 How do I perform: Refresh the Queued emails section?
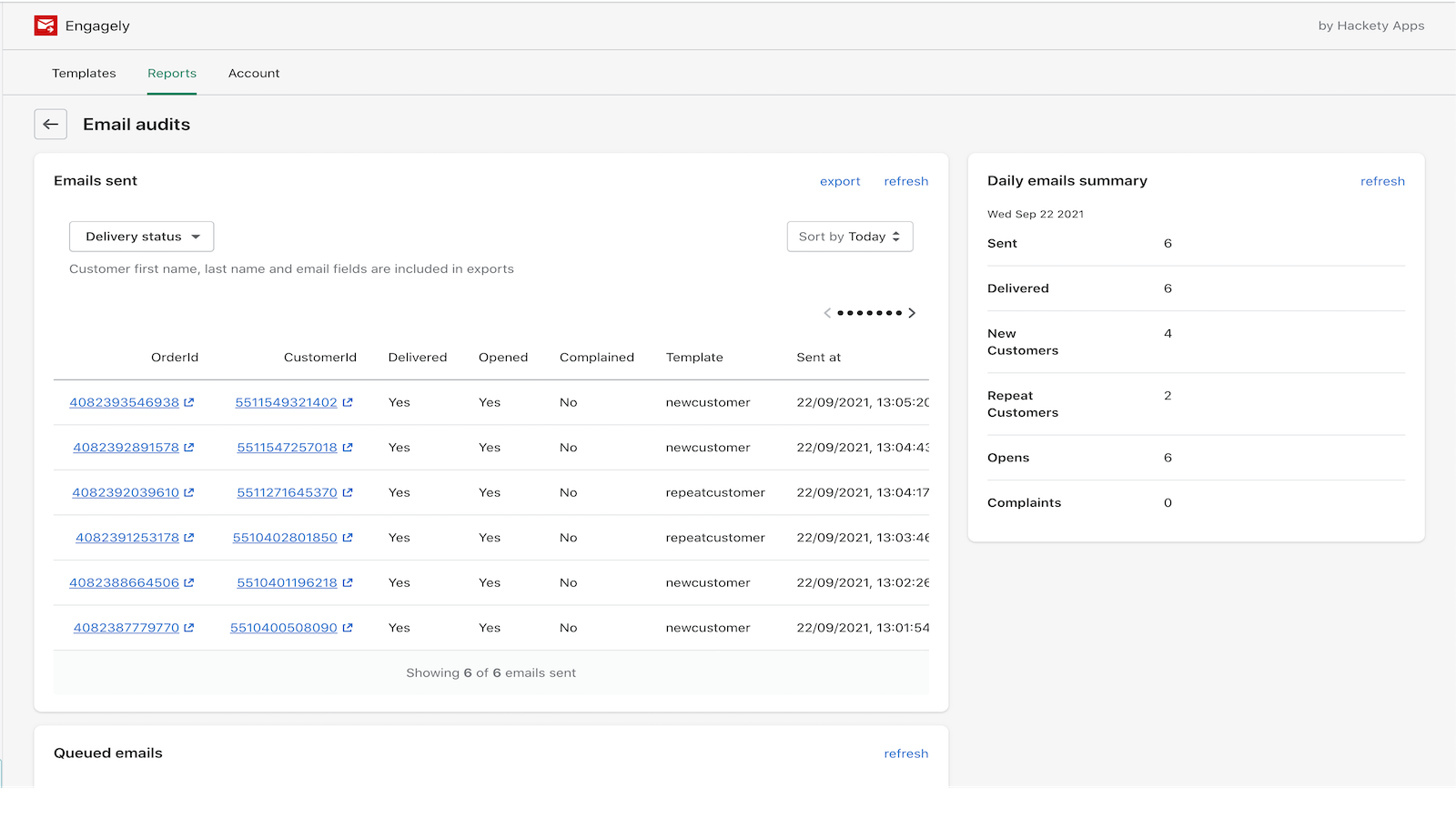click(906, 753)
